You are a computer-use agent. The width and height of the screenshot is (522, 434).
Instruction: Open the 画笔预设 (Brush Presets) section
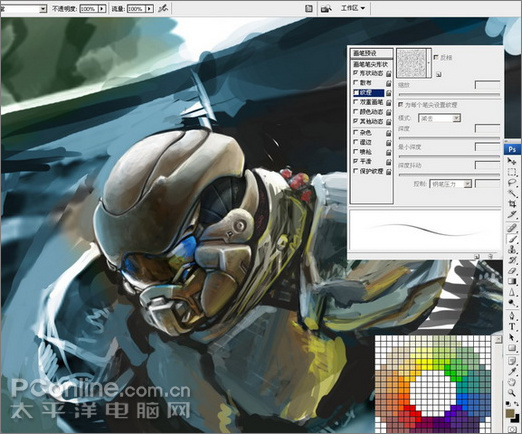click(371, 53)
